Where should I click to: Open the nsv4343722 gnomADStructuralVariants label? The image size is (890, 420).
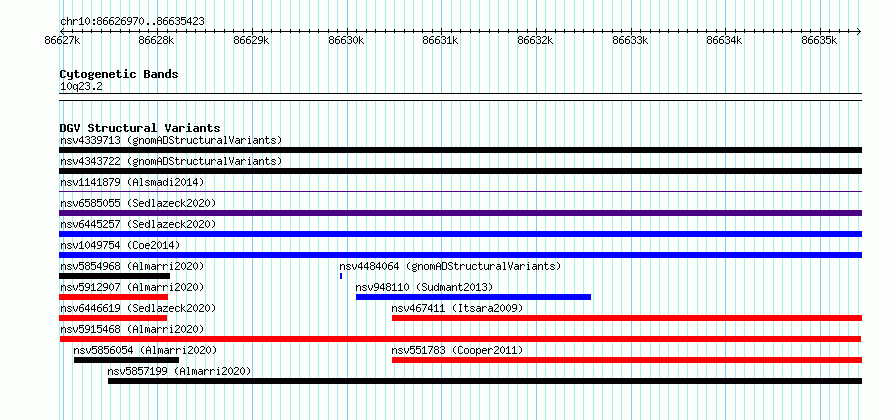[x=171, y=161]
